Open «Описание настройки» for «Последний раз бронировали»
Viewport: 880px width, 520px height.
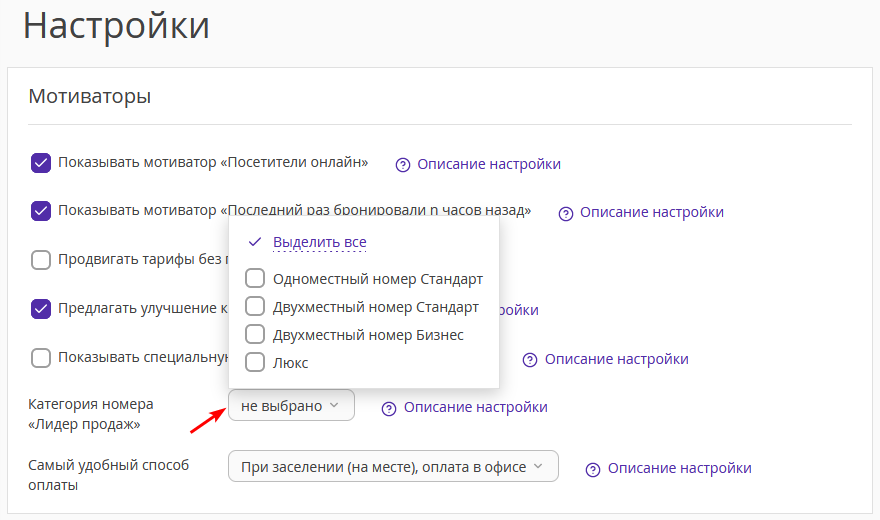(x=652, y=212)
